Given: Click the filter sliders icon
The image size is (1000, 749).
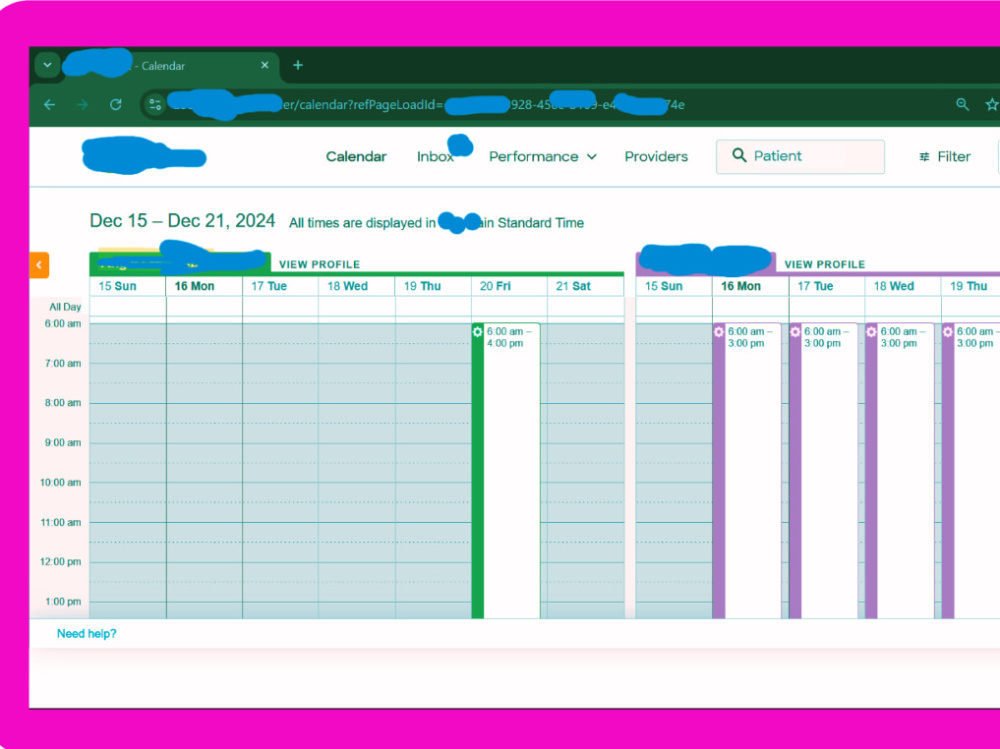Looking at the screenshot, I should coord(924,157).
